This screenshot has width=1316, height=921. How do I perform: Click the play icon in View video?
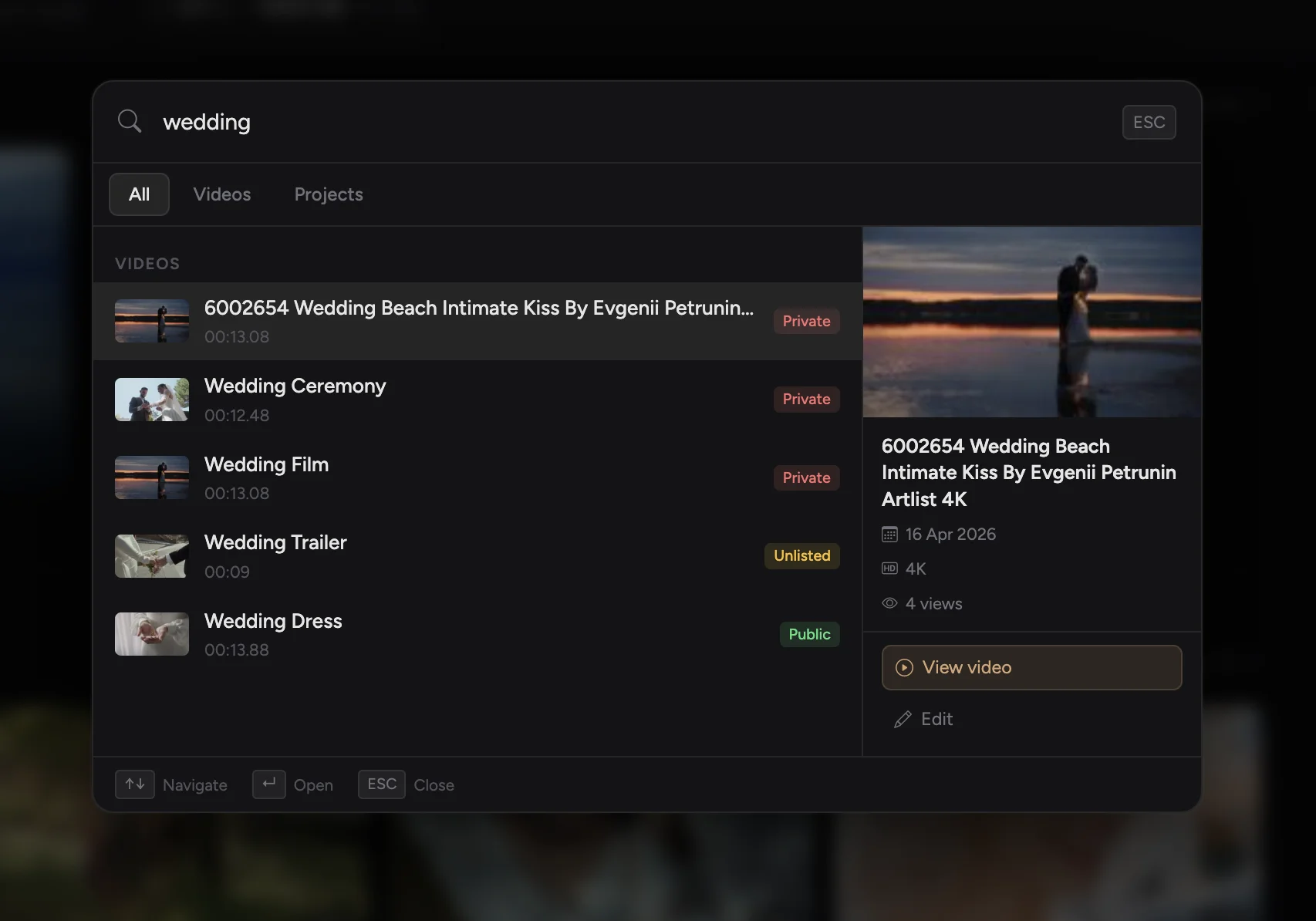[904, 667]
